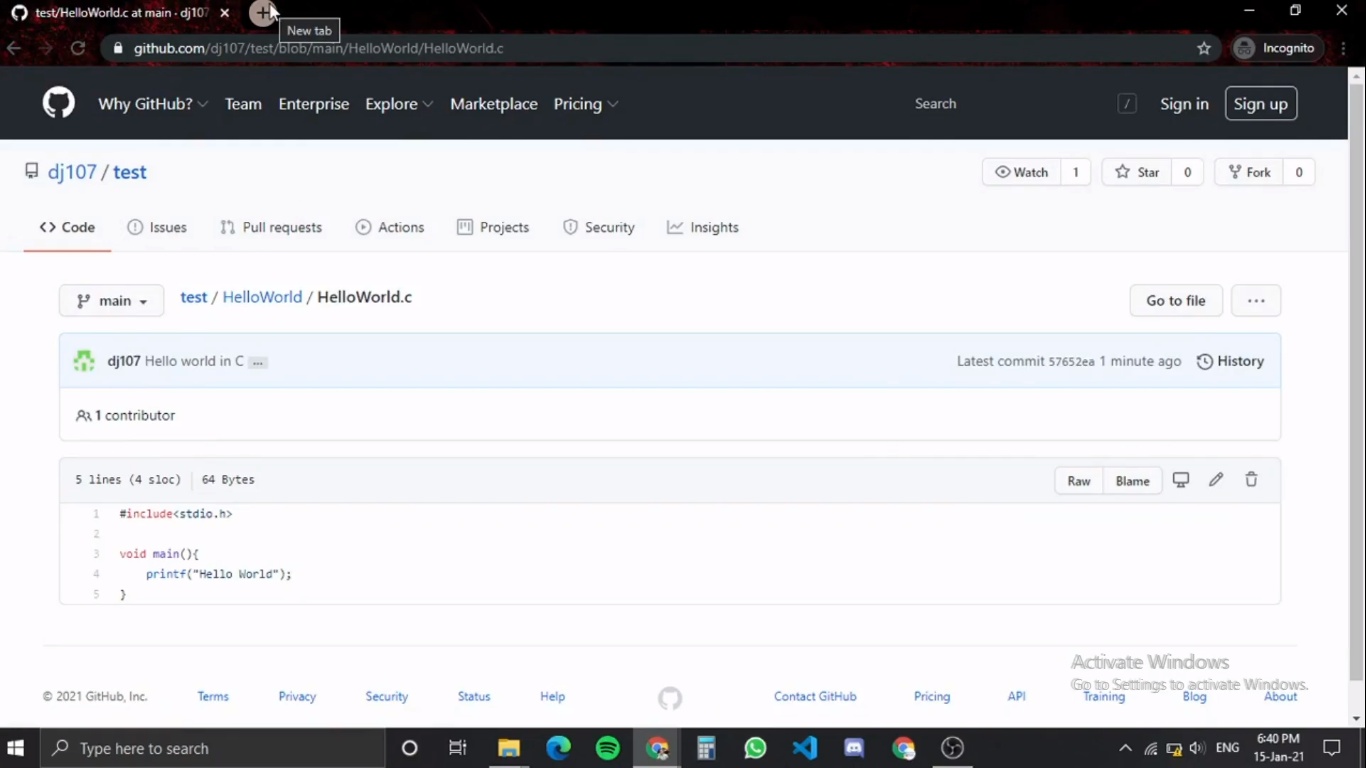Open the main branch selector

point(112,301)
